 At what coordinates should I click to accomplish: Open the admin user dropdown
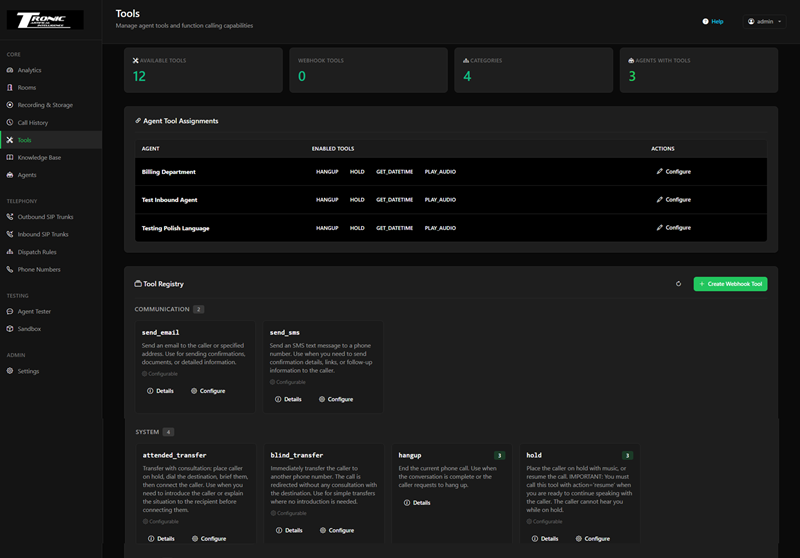pyautogui.click(x=764, y=21)
